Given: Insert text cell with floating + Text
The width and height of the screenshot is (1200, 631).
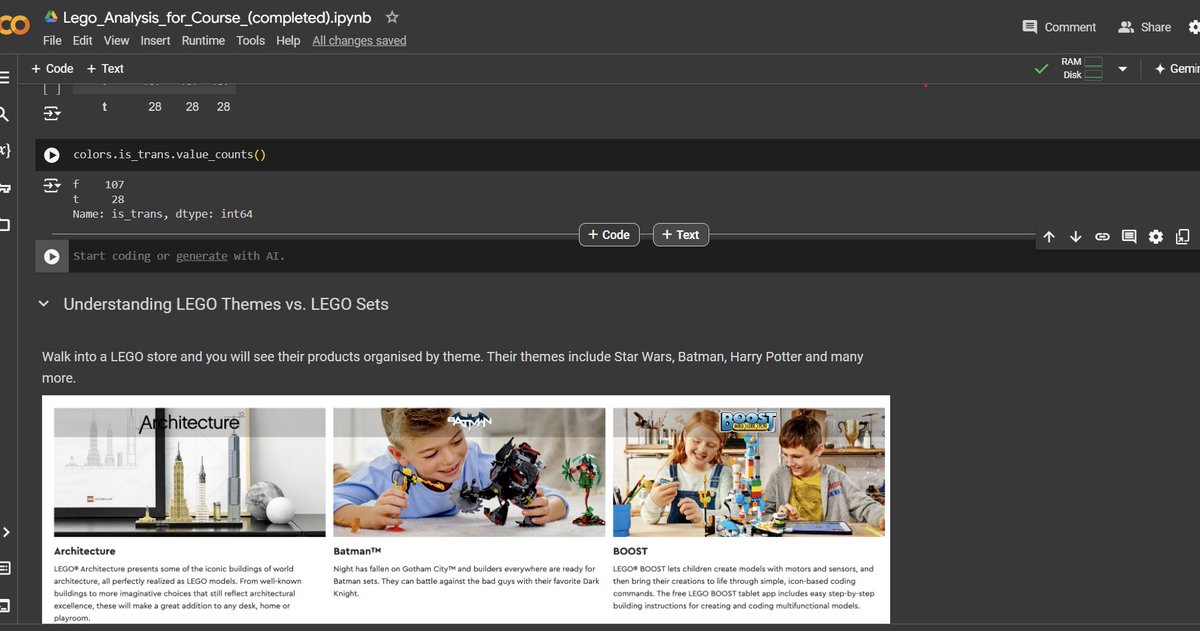Looking at the screenshot, I should 681,235.
